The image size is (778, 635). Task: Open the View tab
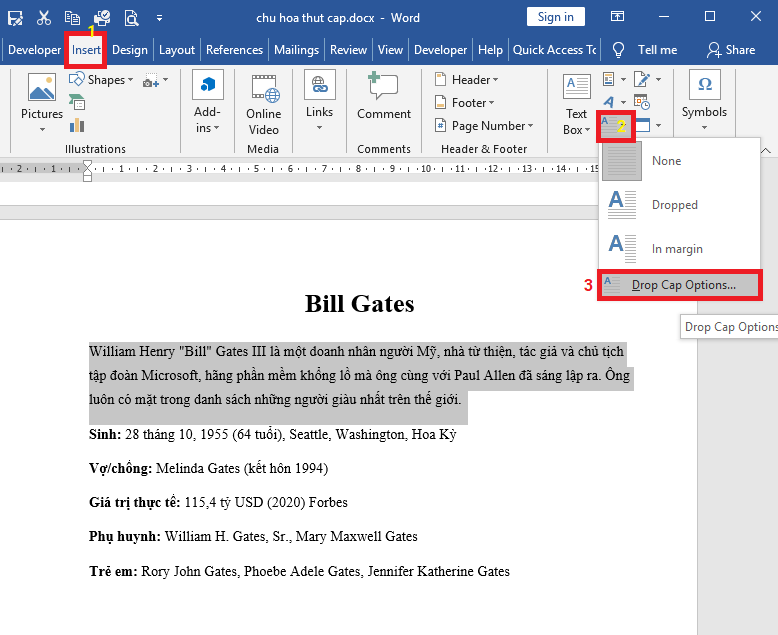pos(390,50)
